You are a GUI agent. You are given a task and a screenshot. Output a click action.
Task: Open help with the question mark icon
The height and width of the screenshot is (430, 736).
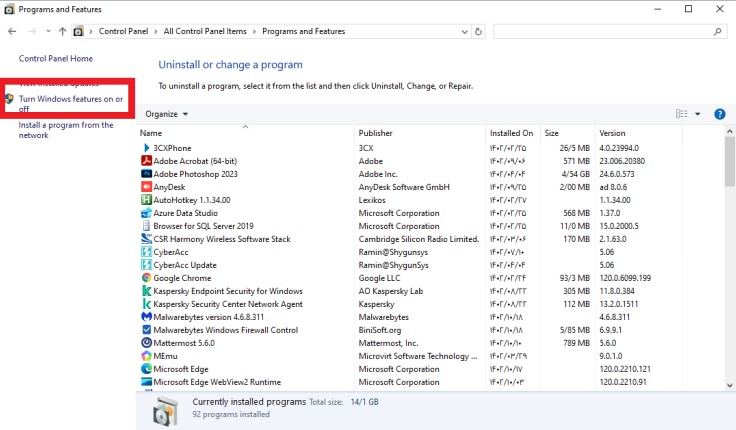pyautogui.click(x=719, y=114)
